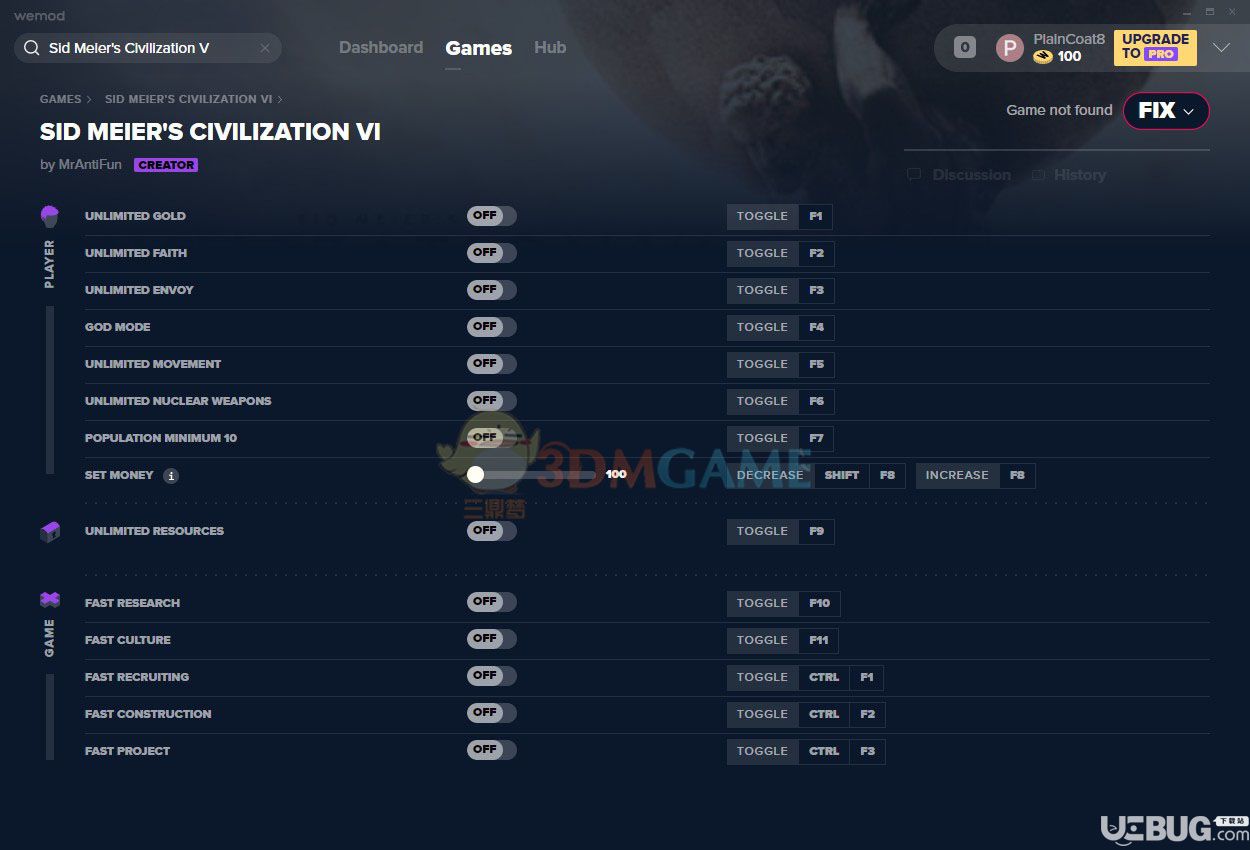The width and height of the screenshot is (1250, 850).
Task: Open MrAntiFun creator link
Action: coord(90,165)
